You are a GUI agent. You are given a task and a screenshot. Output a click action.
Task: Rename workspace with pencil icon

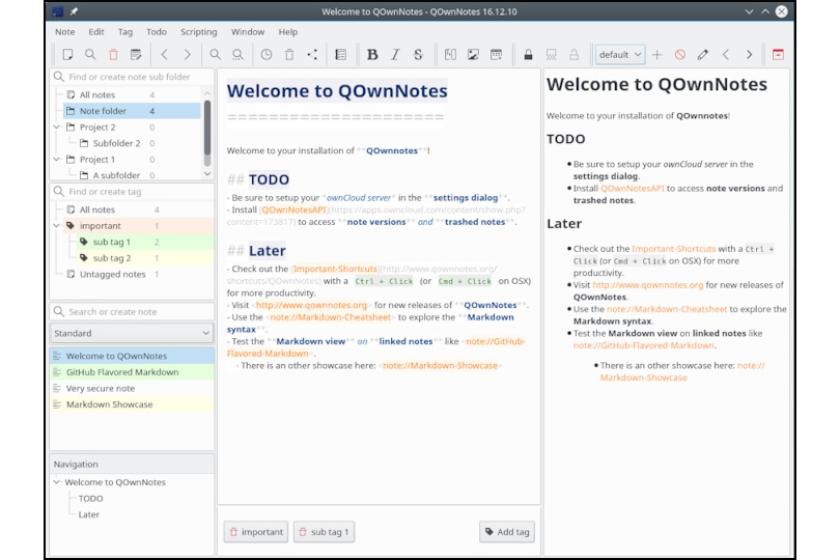703,54
